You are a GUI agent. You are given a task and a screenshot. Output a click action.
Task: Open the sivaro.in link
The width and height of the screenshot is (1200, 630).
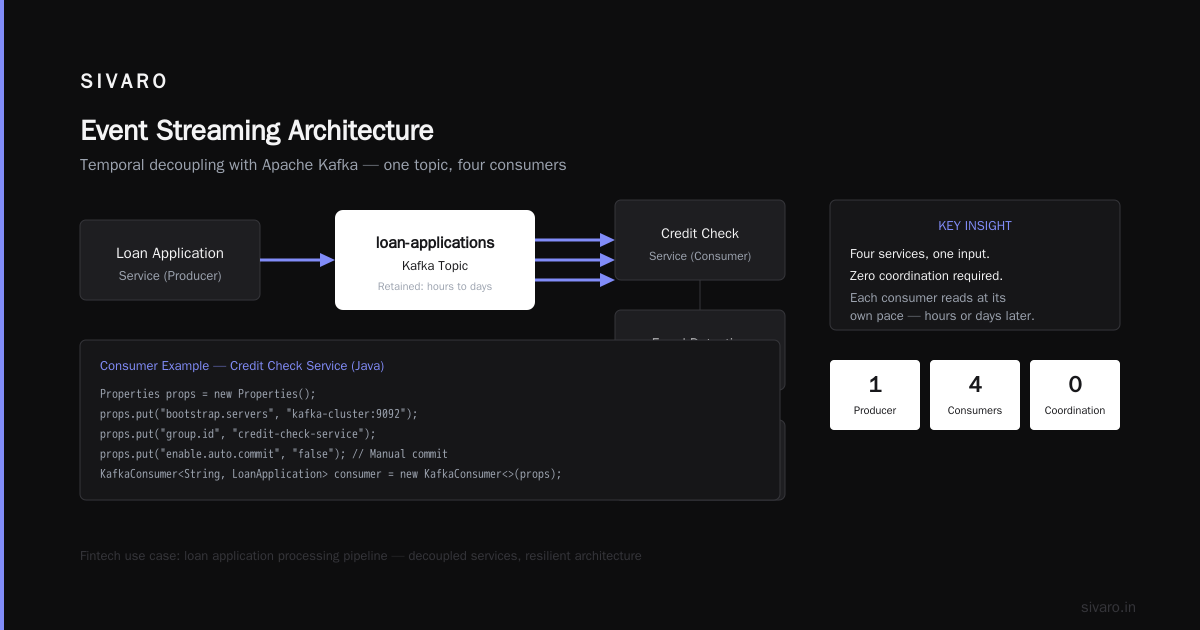point(1108,607)
